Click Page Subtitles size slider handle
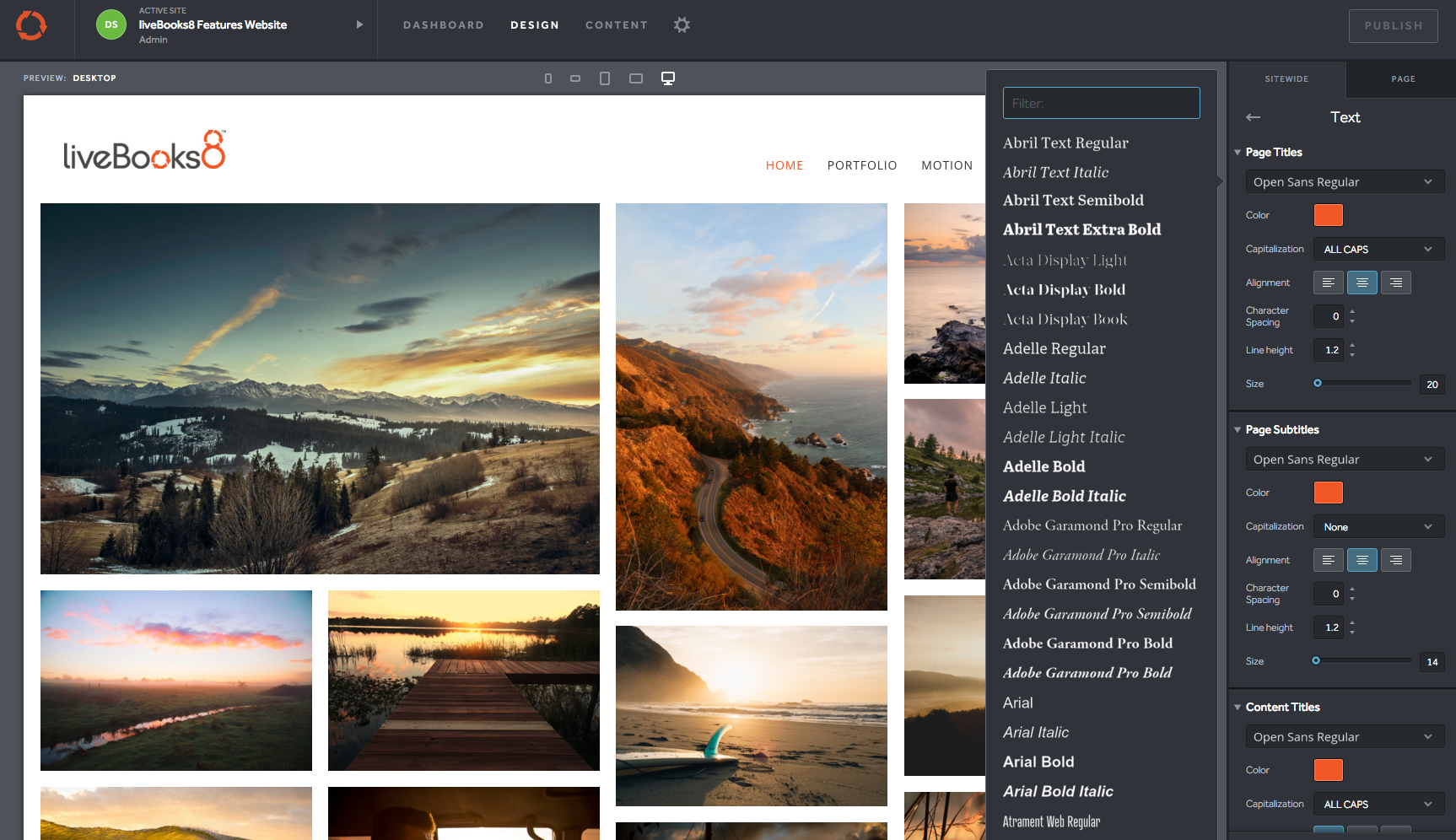Image resolution: width=1456 pixels, height=840 pixels. tap(1316, 660)
